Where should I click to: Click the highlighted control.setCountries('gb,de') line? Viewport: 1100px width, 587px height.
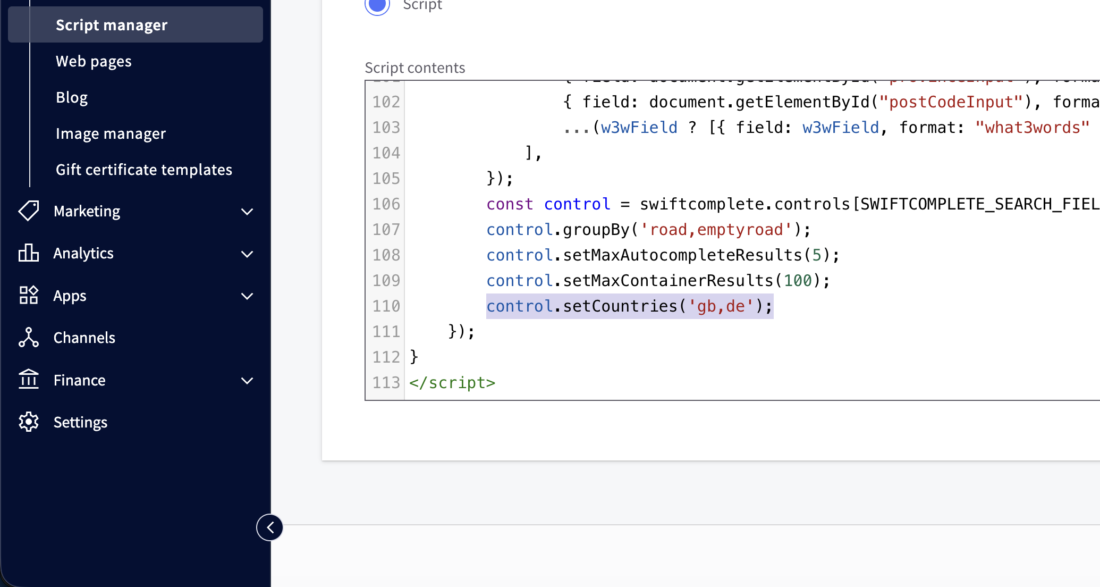point(629,306)
